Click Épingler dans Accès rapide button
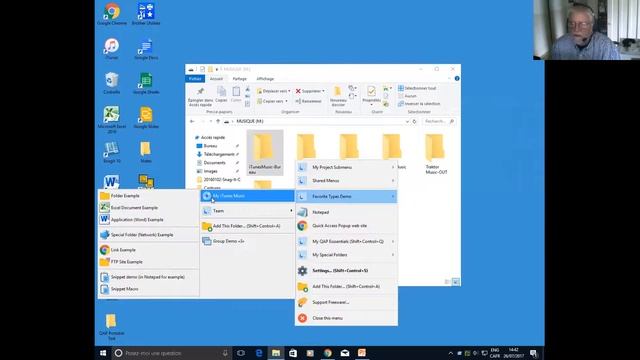The image size is (640, 360). pos(200,97)
